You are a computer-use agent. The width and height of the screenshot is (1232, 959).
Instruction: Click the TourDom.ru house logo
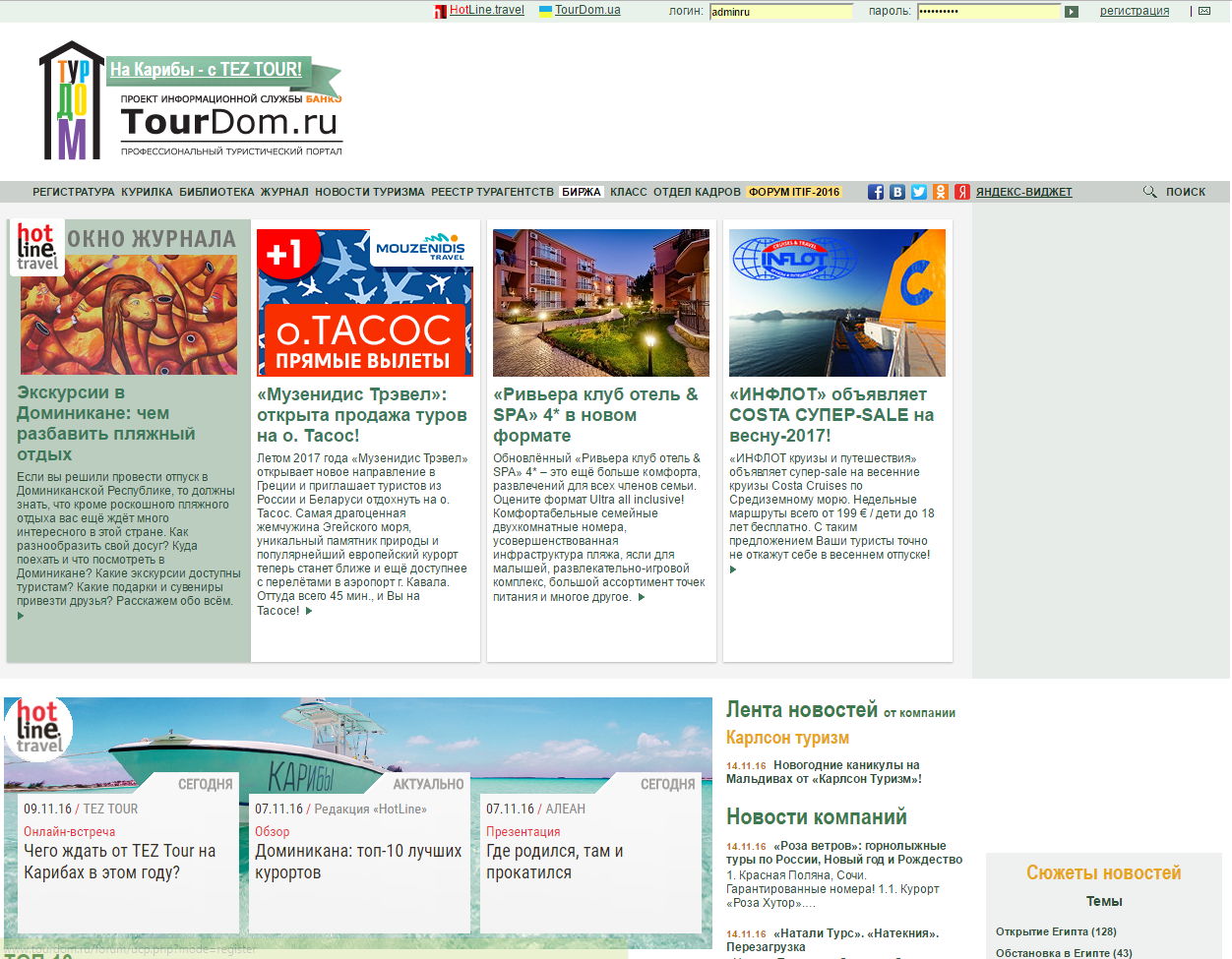(x=72, y=100)
